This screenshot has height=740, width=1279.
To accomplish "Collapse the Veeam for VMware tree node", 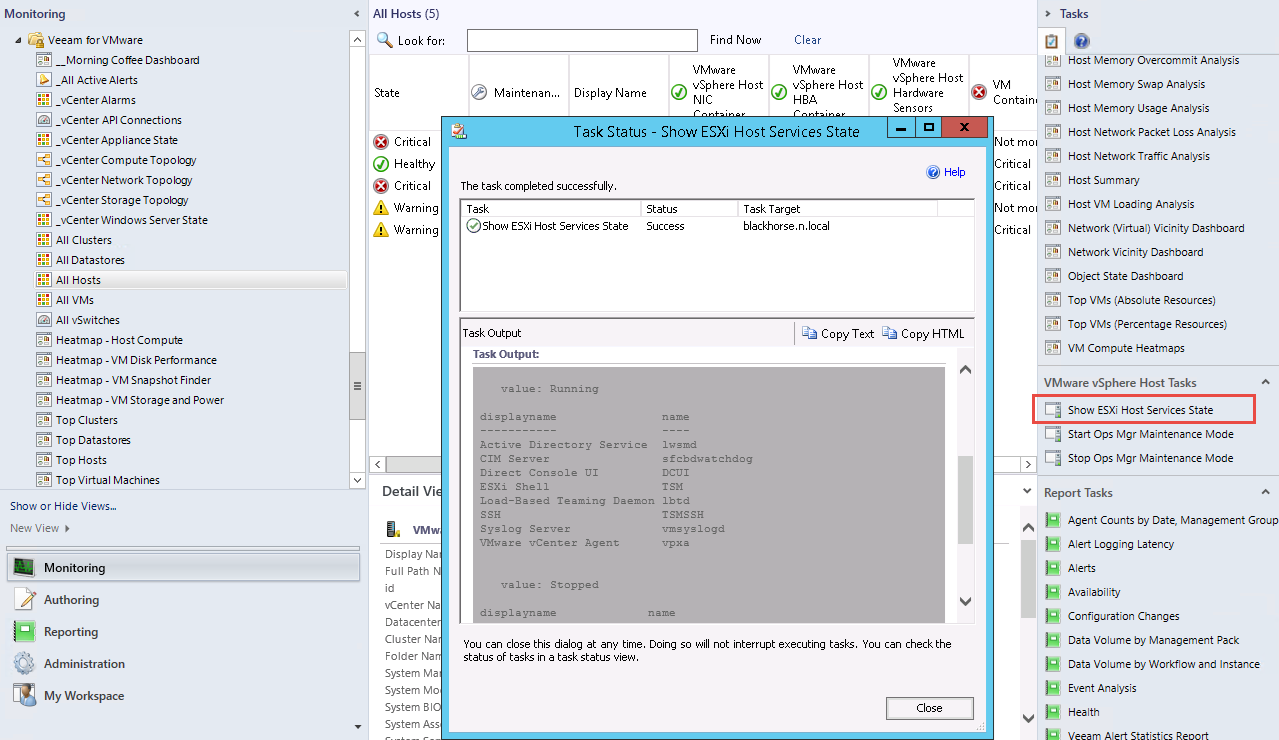I will [x=18, y=40].
